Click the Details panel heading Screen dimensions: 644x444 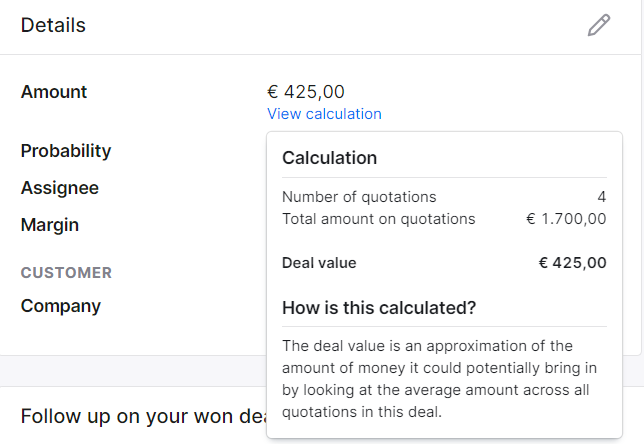(x=53, y=25)
